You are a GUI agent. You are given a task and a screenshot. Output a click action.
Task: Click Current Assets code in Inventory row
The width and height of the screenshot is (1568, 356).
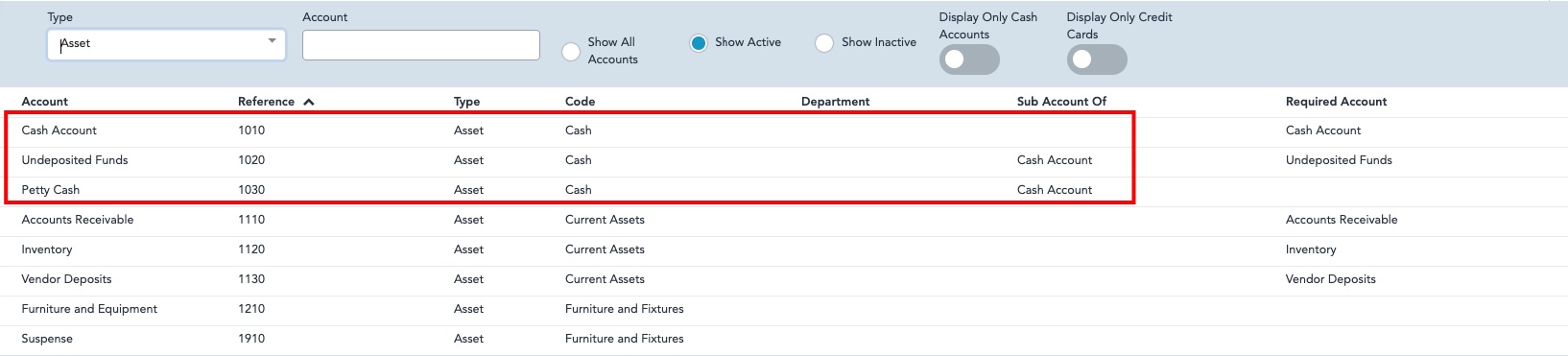click(605, 249)
